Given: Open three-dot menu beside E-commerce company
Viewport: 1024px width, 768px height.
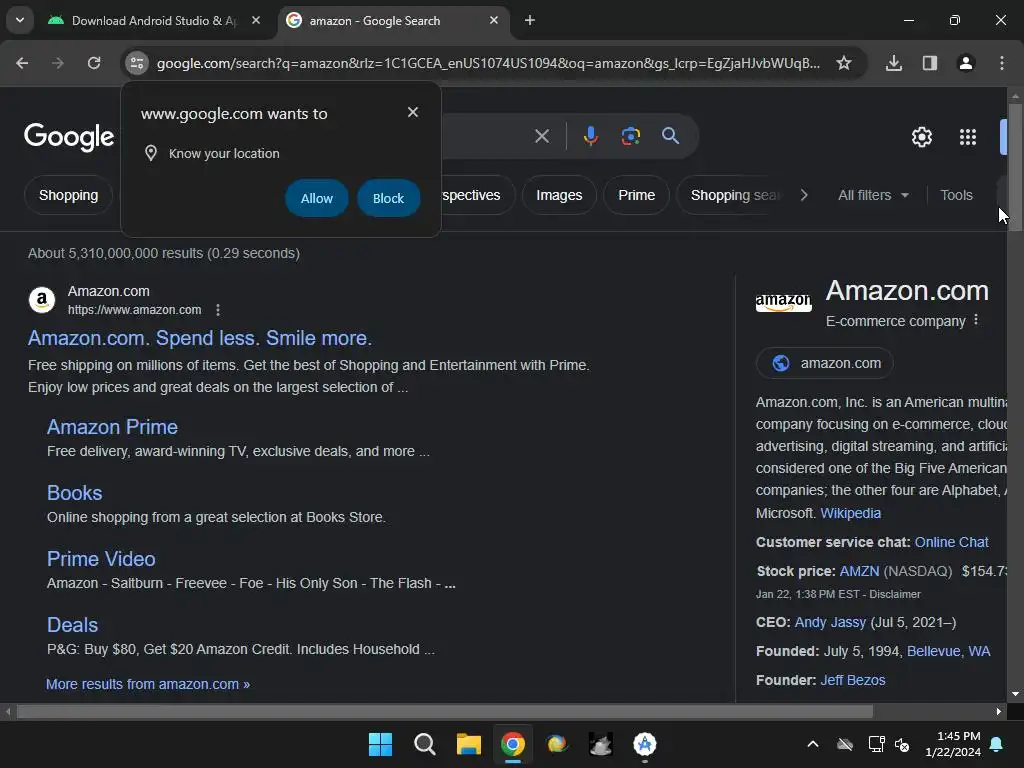Looking at the screenshot, I should 976,320.
